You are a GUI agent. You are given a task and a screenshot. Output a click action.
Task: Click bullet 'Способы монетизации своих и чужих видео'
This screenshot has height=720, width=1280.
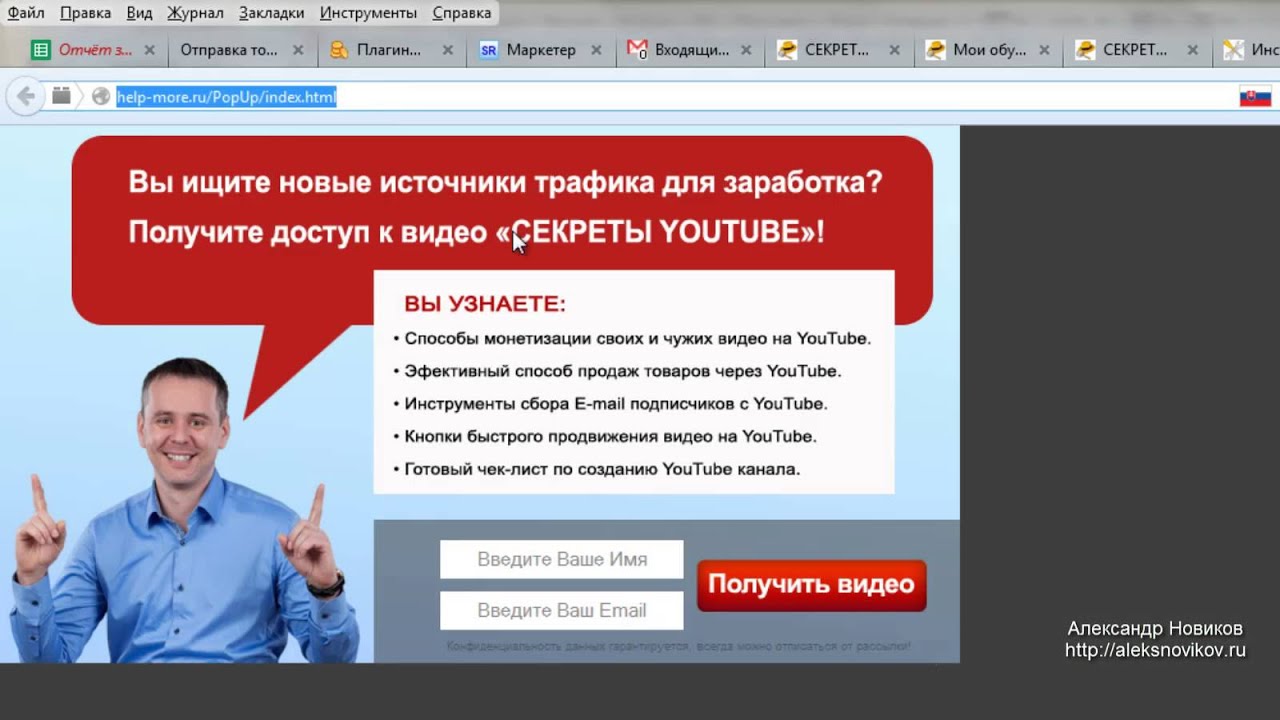point(632,339)
